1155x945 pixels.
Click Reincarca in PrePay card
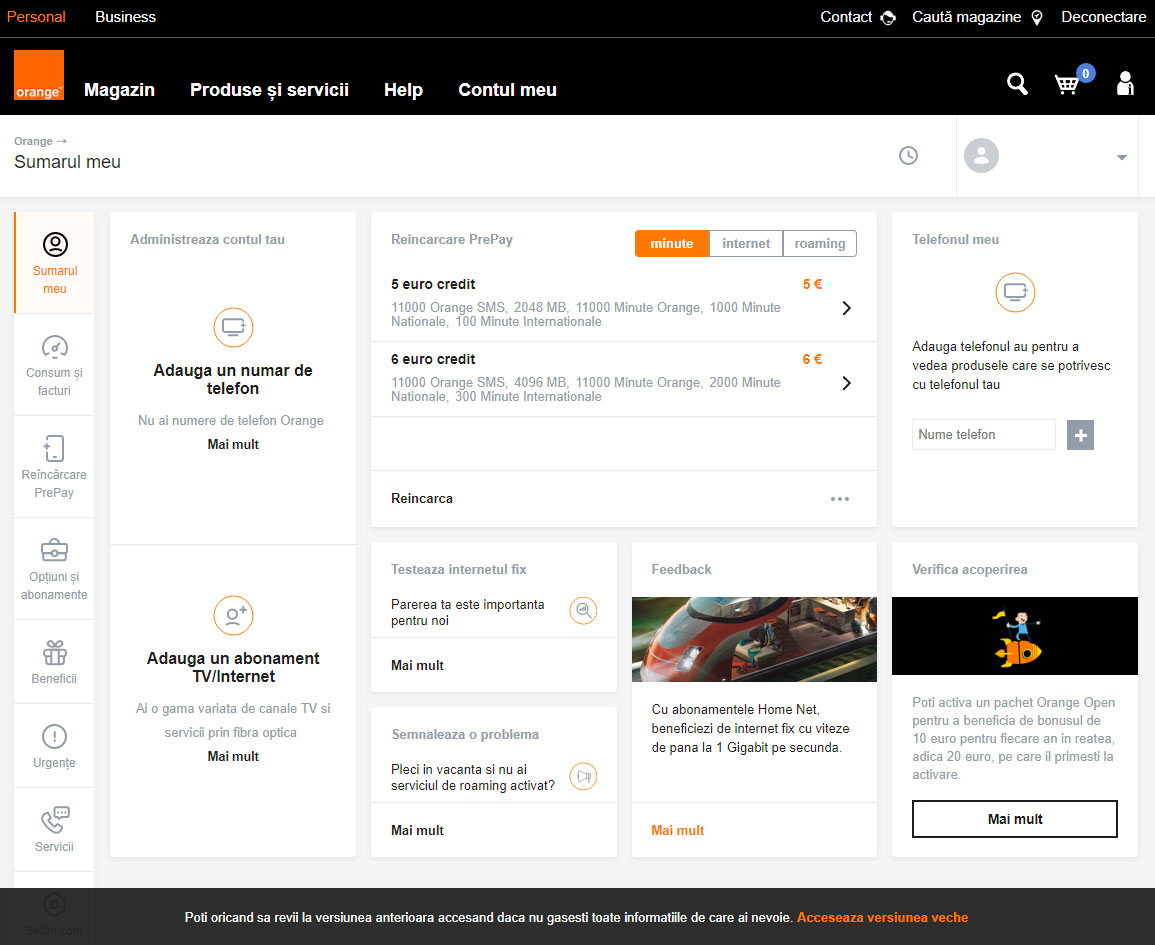[422, 499]
